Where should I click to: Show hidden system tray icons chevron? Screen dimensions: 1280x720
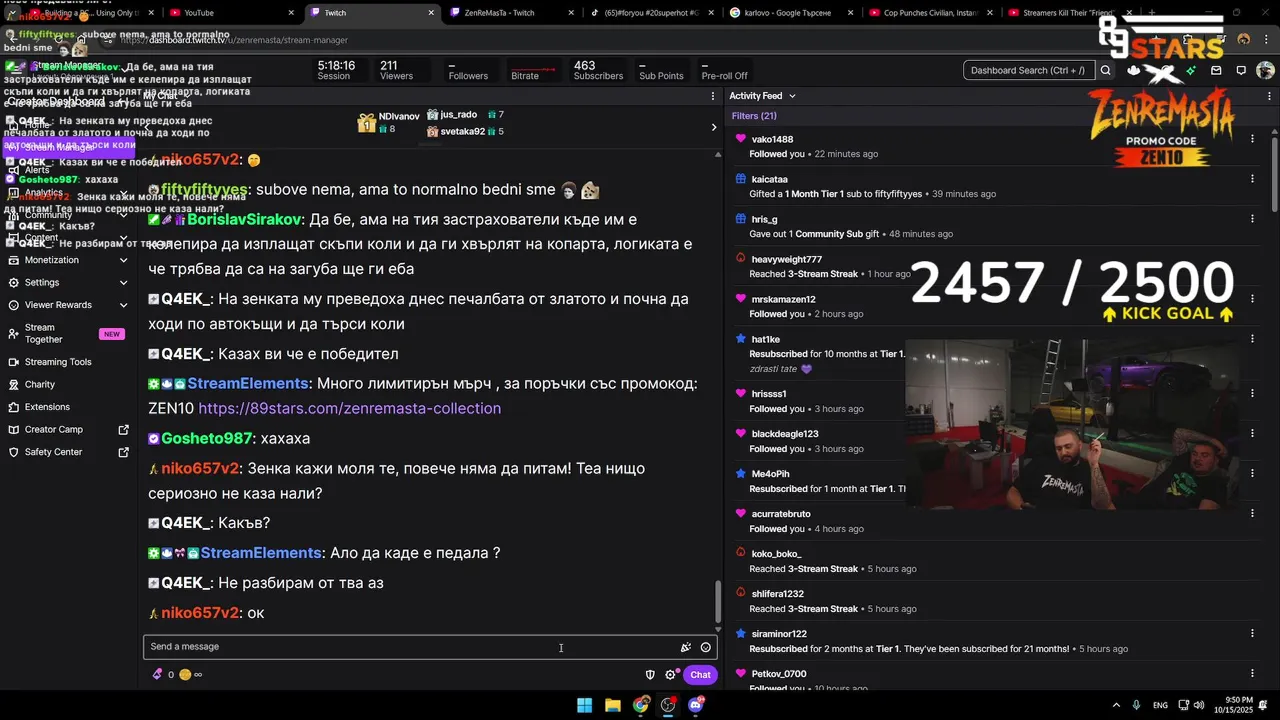(x=1117, y=705)
